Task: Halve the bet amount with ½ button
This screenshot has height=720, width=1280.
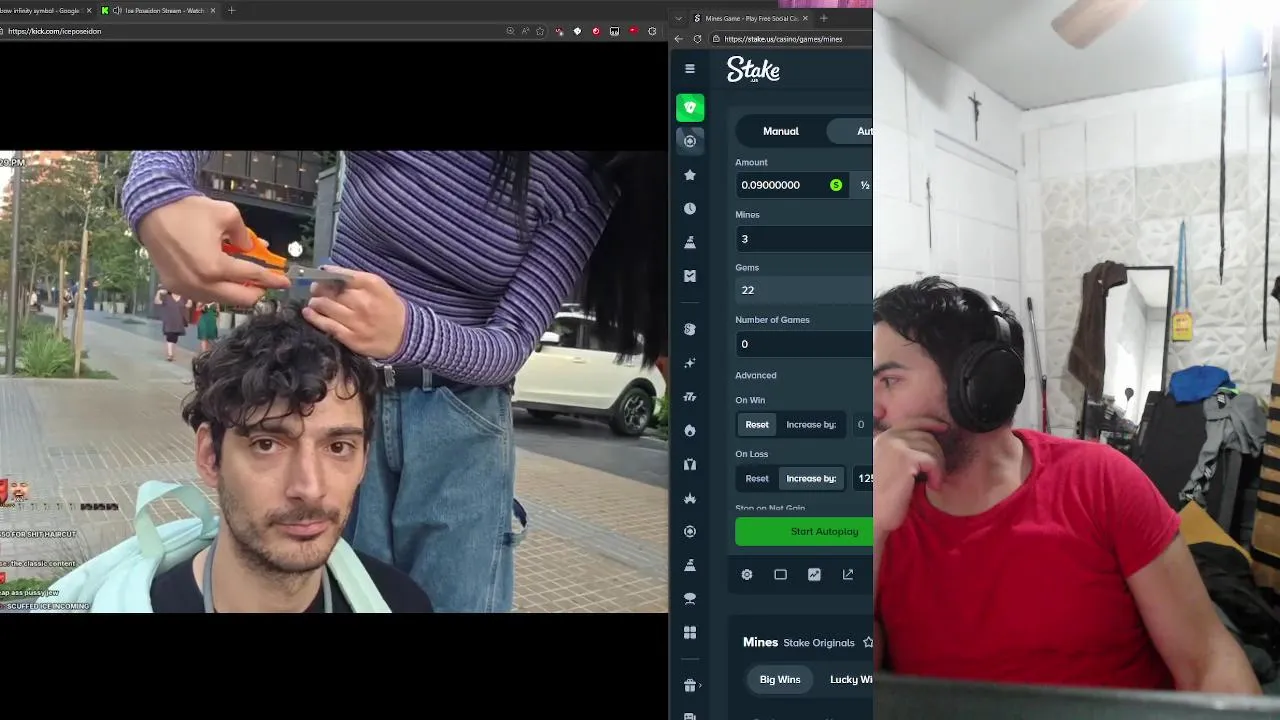Action: click(864, 185)
